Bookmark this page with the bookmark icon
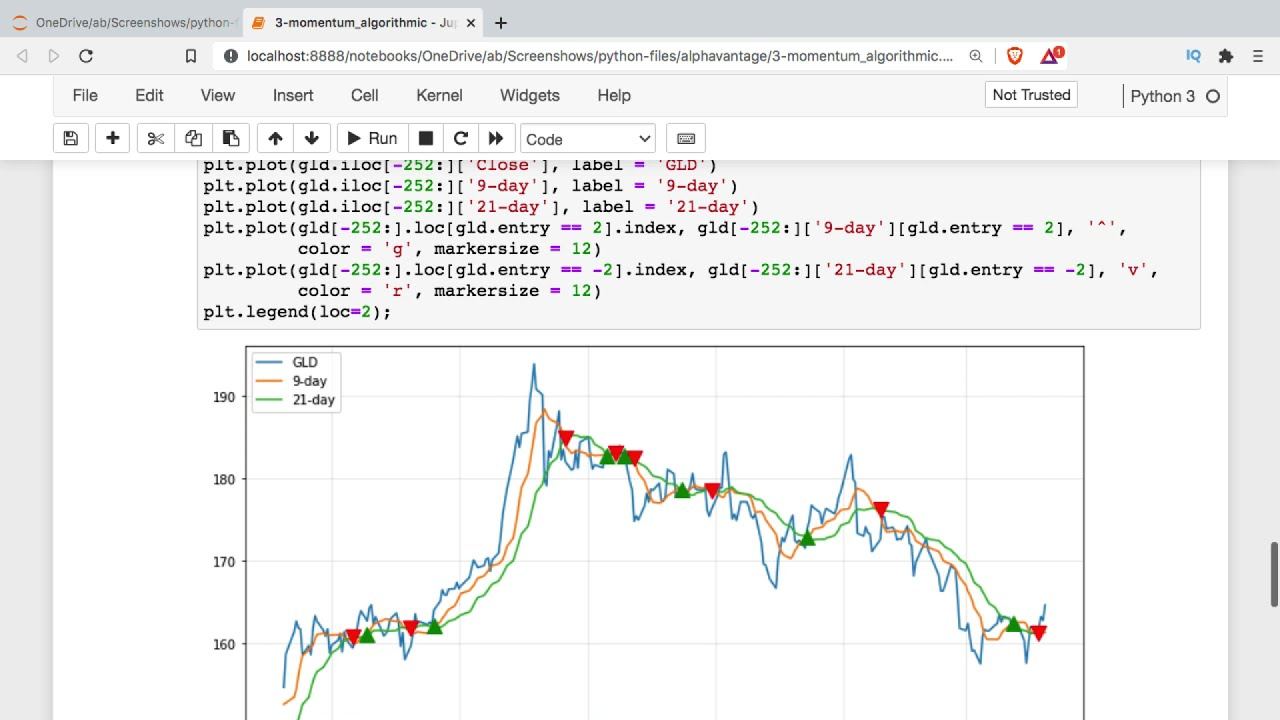Viewport: 1280px width, 720px height. [191, 56]
